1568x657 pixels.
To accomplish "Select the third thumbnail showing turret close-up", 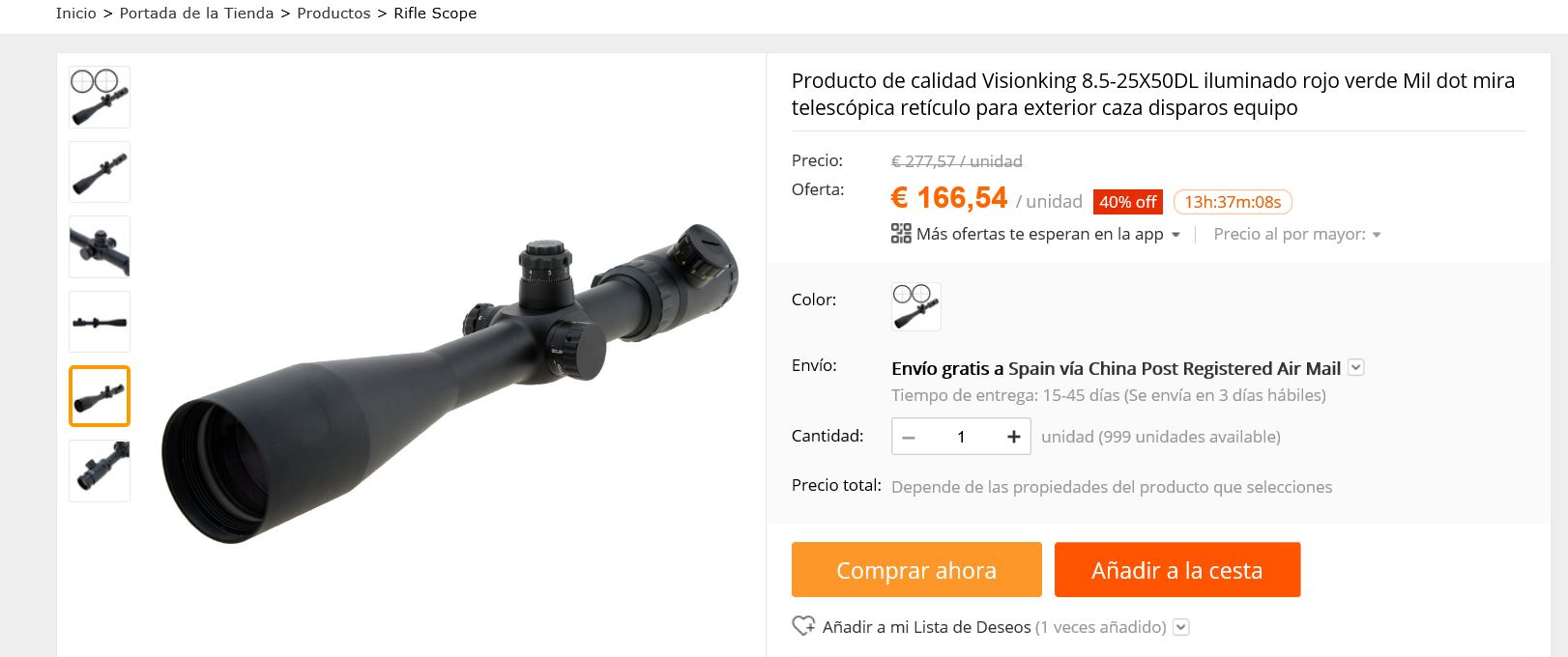I will (x=100, y=246).
